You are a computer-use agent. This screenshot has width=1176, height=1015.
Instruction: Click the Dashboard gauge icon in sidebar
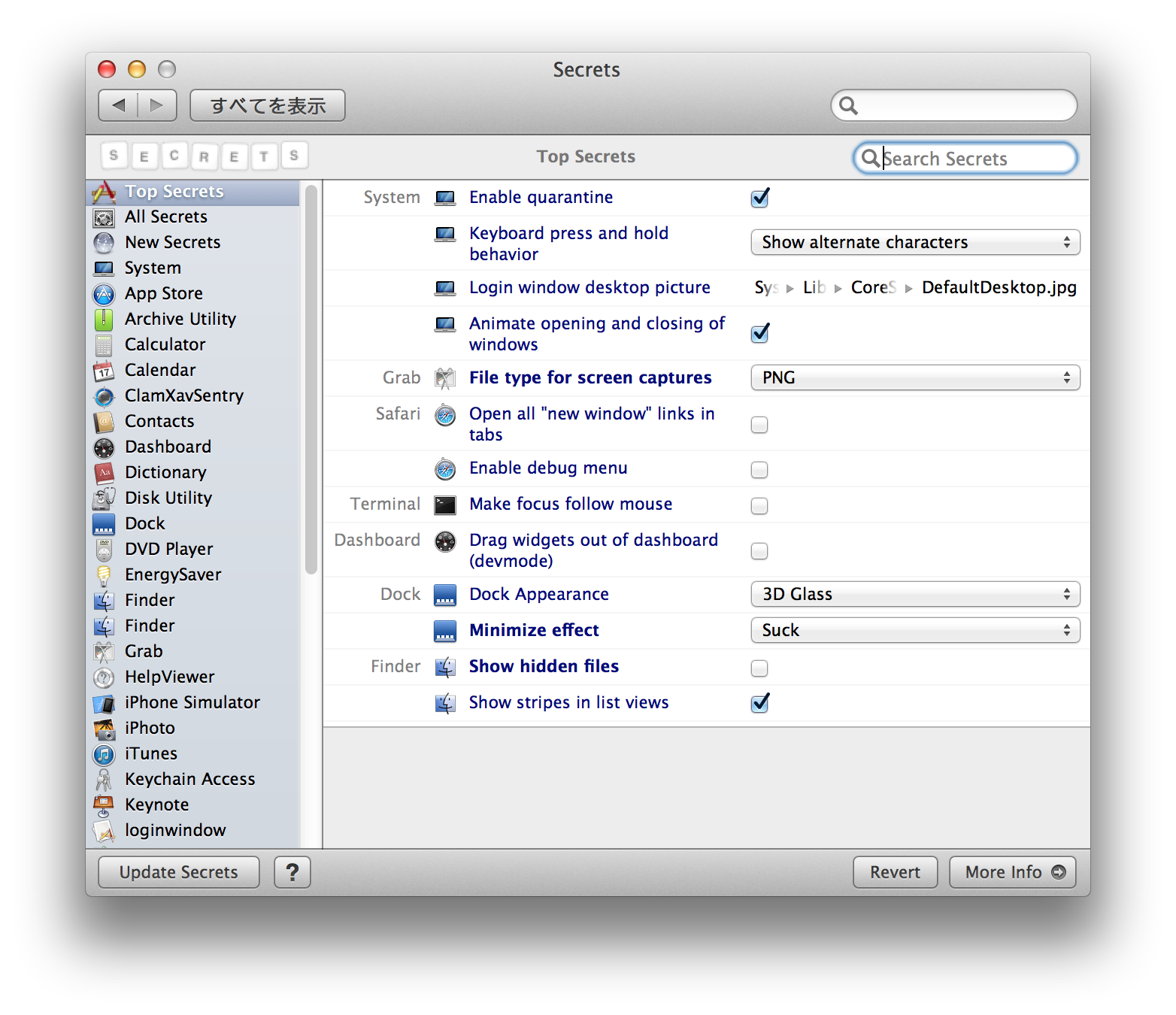point(104,447)
